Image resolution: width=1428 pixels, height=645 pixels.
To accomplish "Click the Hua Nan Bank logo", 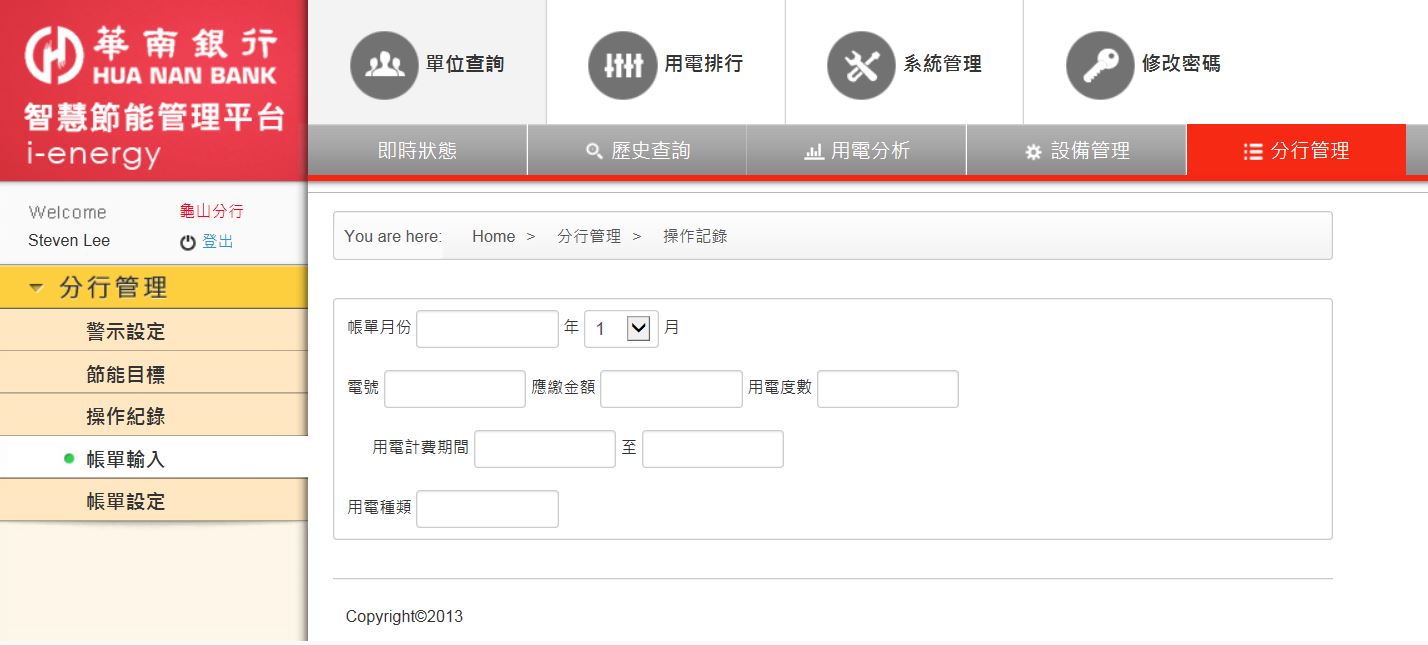I will click(x=153, y=55).
